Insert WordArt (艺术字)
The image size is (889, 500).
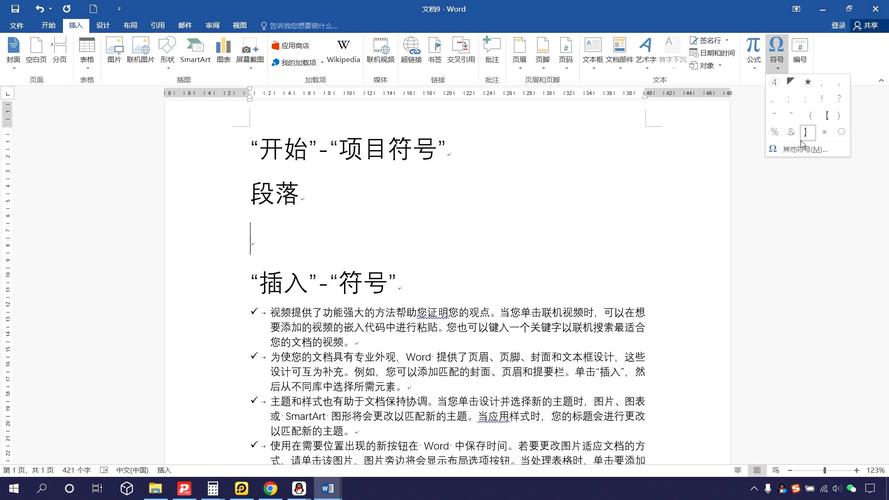point(646,51)
